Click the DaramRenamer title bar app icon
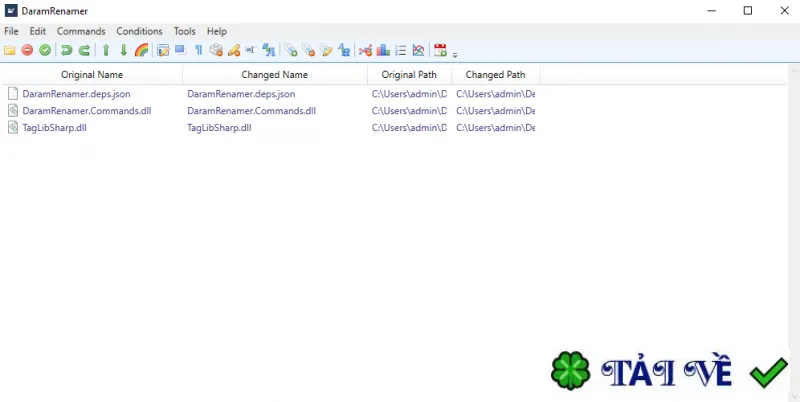This screenshot has width=800, height=402. [11, 11]
